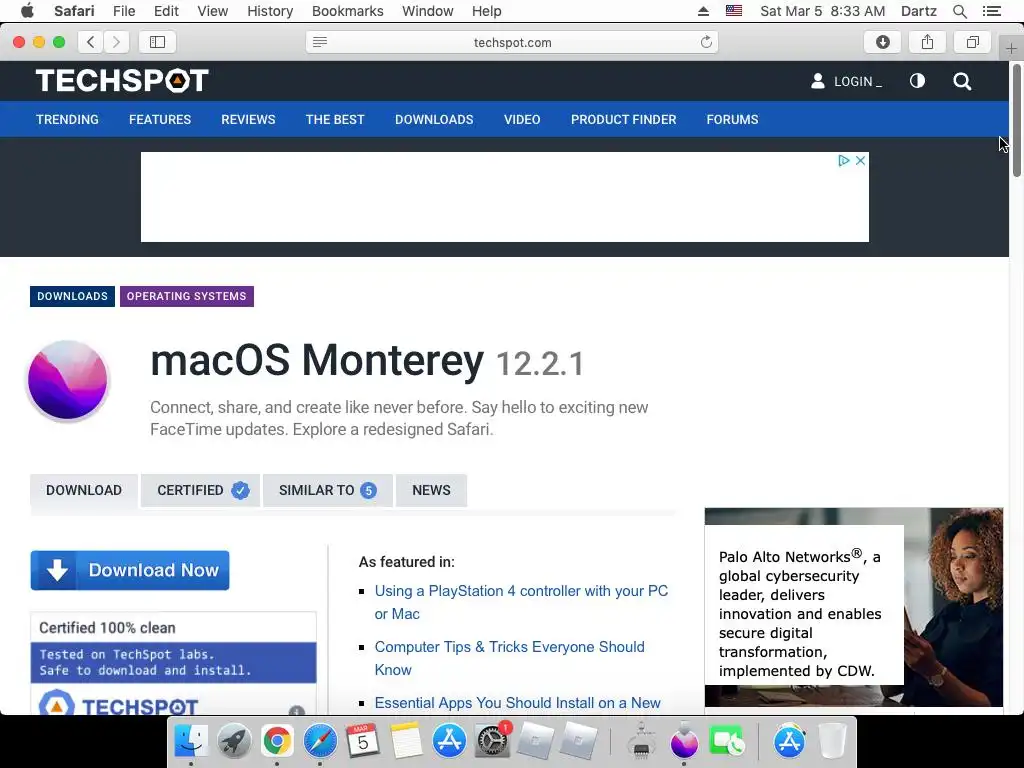Switch to SIMILAR TO tab
The width and height of the screenshot is (1024, 768).
(328, 490)
